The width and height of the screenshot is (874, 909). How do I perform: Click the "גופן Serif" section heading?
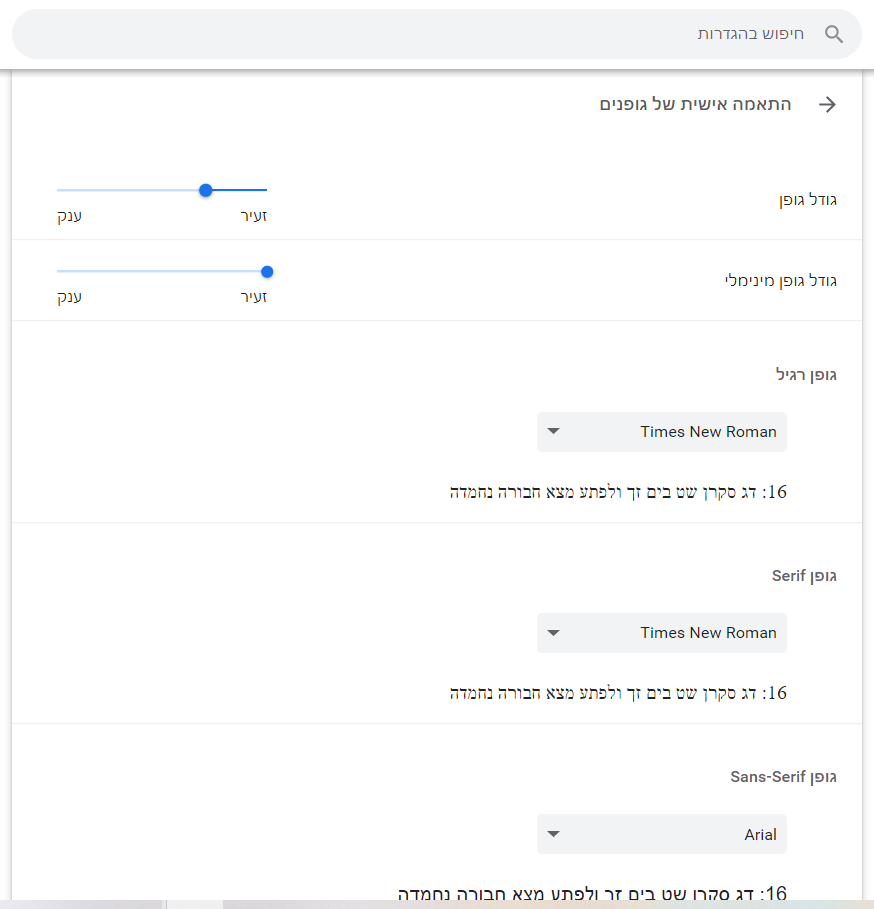[x=804, y=576]
